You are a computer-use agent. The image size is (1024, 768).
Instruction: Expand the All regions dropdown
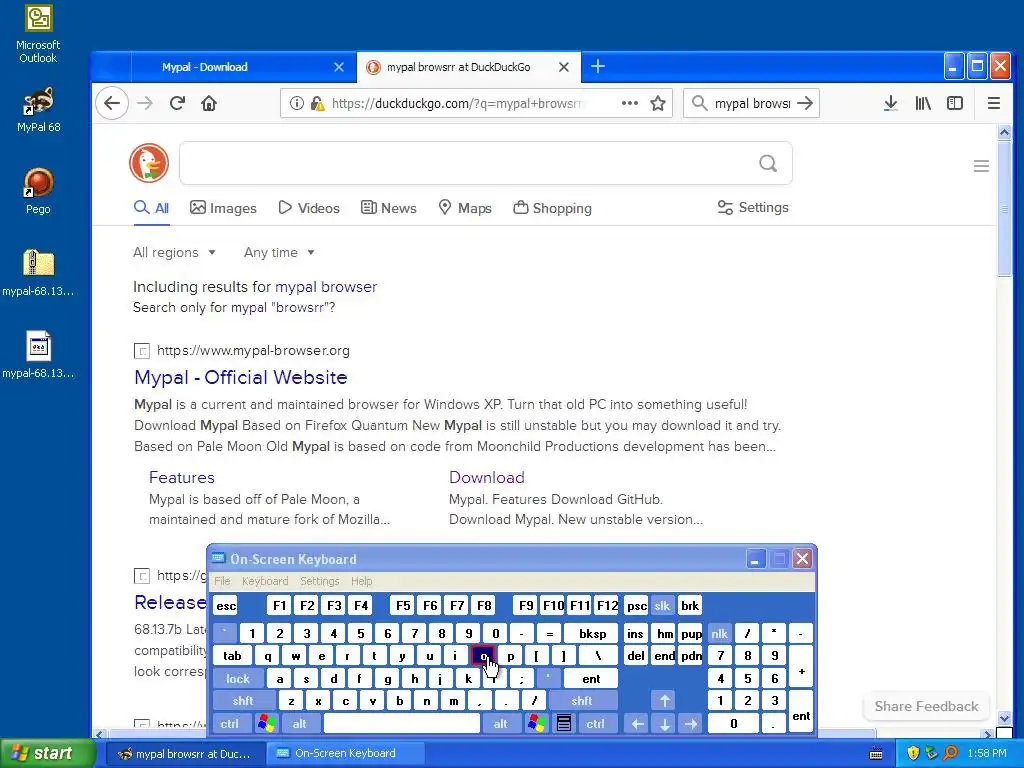174,253
